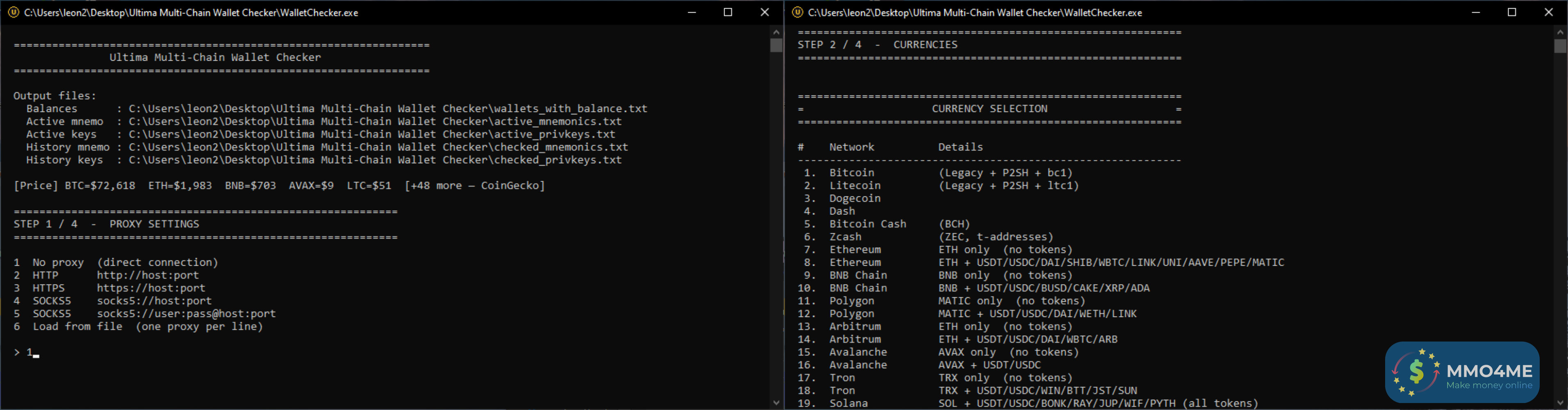Image resolution: width=1568 pixels, height=410 pixels.
Task: Maximize the left WalletChecker window
Action: point(728,12)
